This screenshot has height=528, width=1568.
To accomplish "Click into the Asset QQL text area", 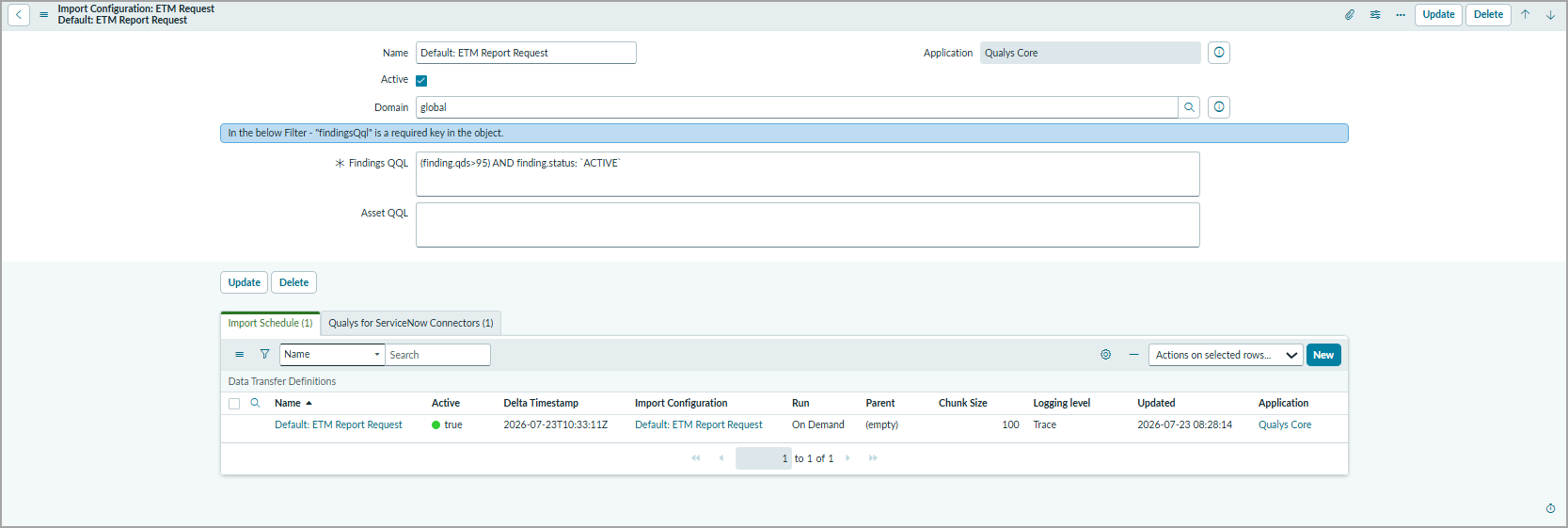I will (807, 225).
